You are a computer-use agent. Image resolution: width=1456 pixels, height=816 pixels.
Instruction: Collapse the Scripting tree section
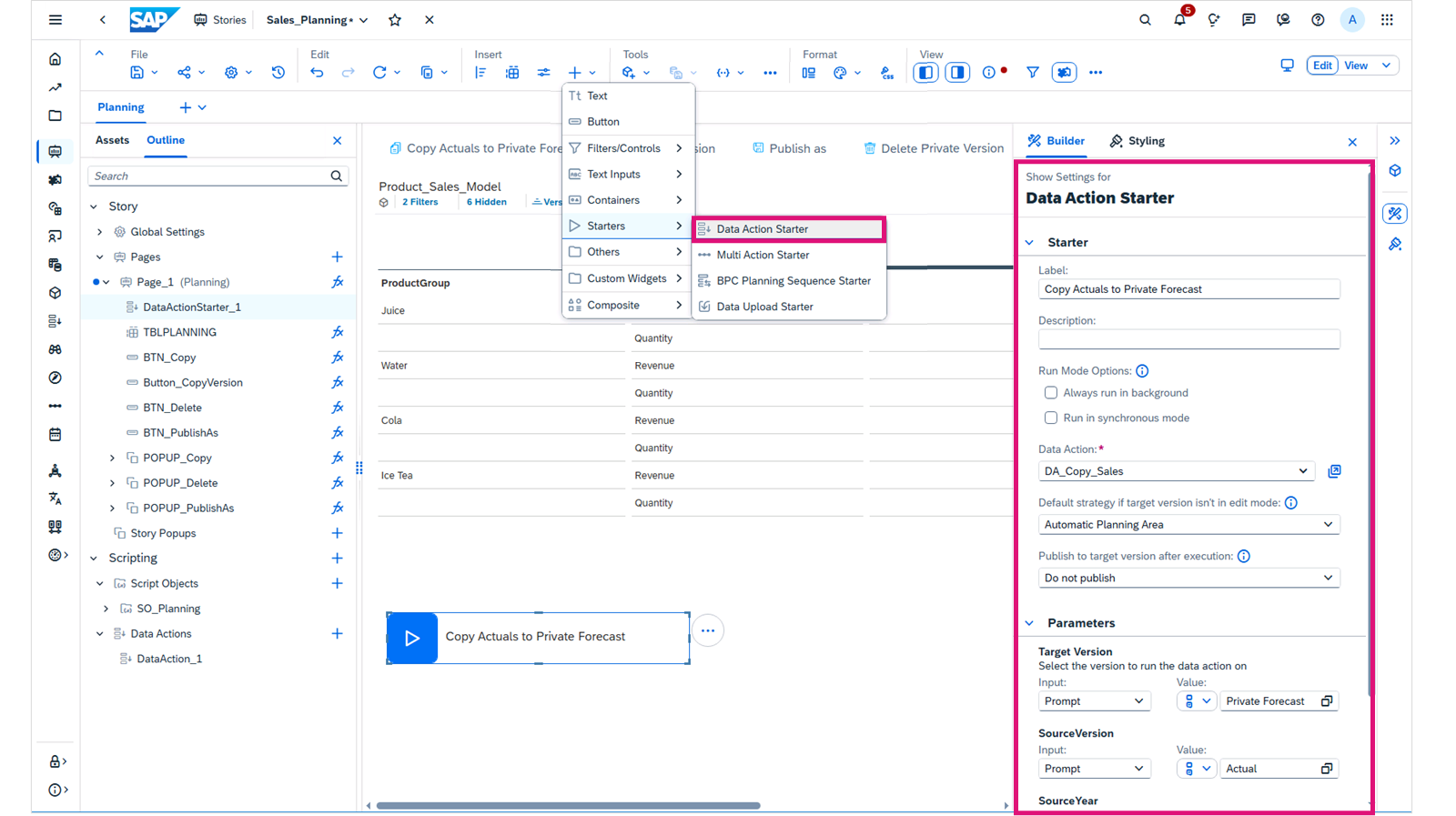[x=94, y=558]
